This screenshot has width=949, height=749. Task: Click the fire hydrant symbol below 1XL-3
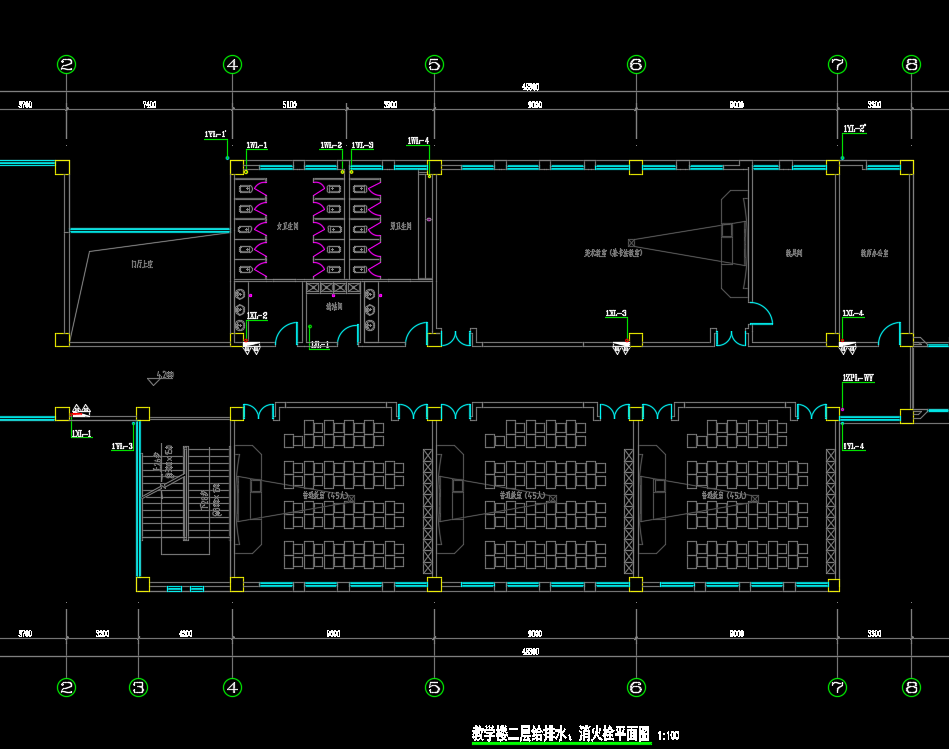coord(622,348)
